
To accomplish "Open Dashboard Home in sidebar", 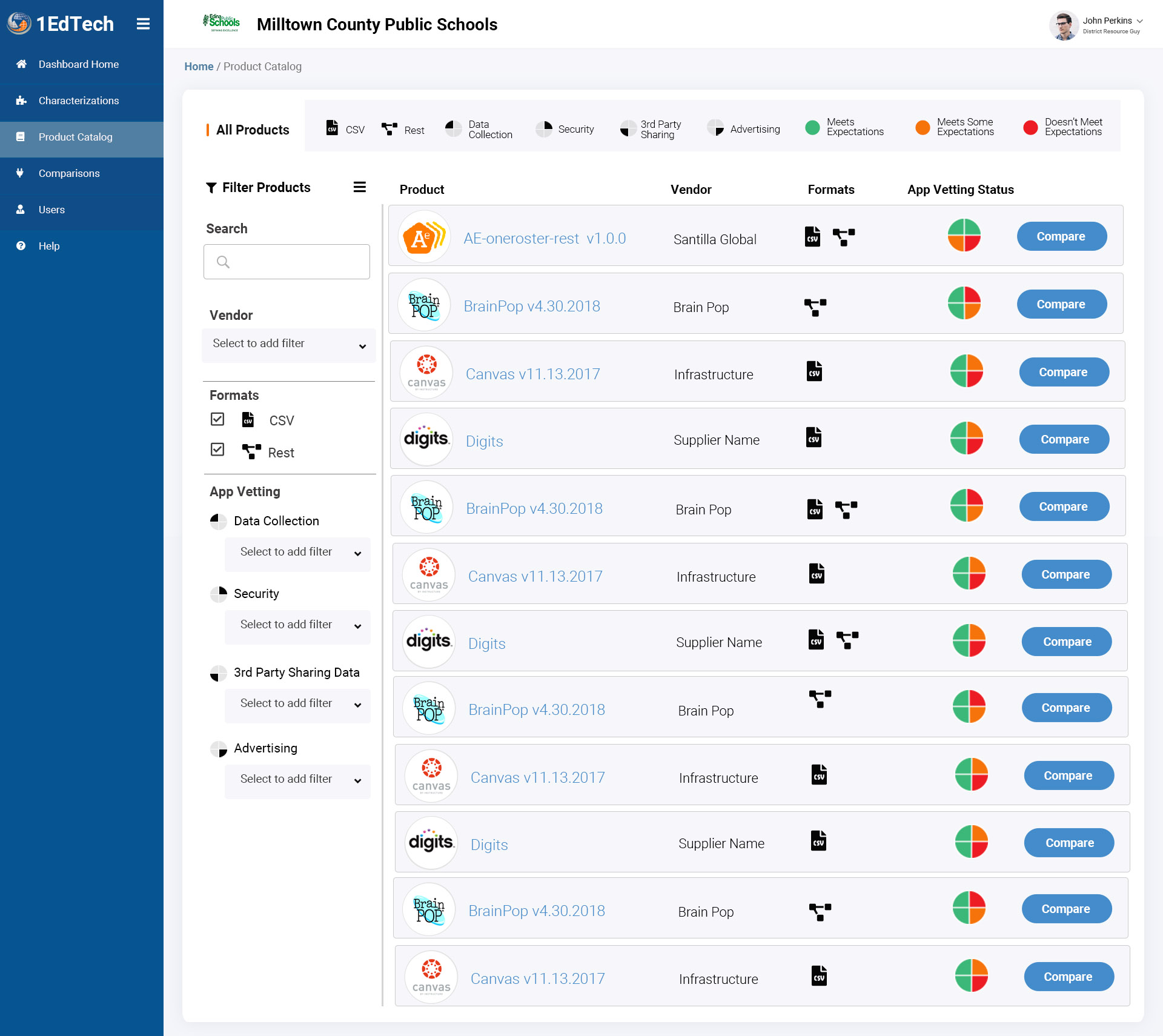I will [82, 64].
